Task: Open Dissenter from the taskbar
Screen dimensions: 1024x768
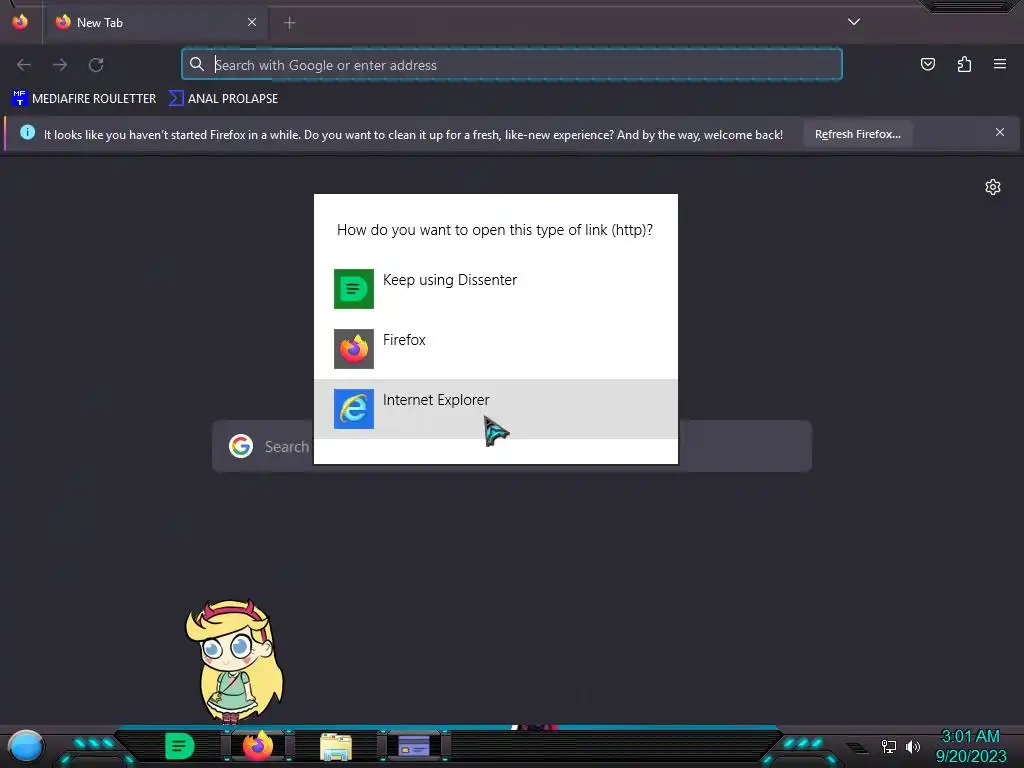Action: pyautogui.click(x=180, y=746)
